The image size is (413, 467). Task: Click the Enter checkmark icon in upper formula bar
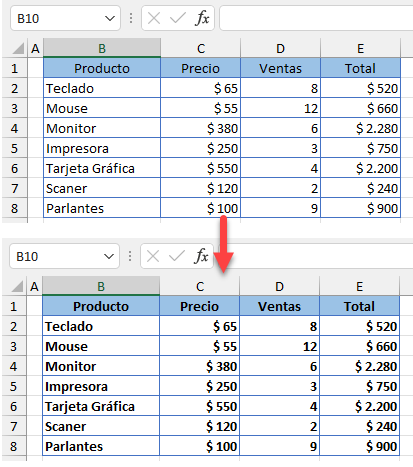(x=178, y=18)
